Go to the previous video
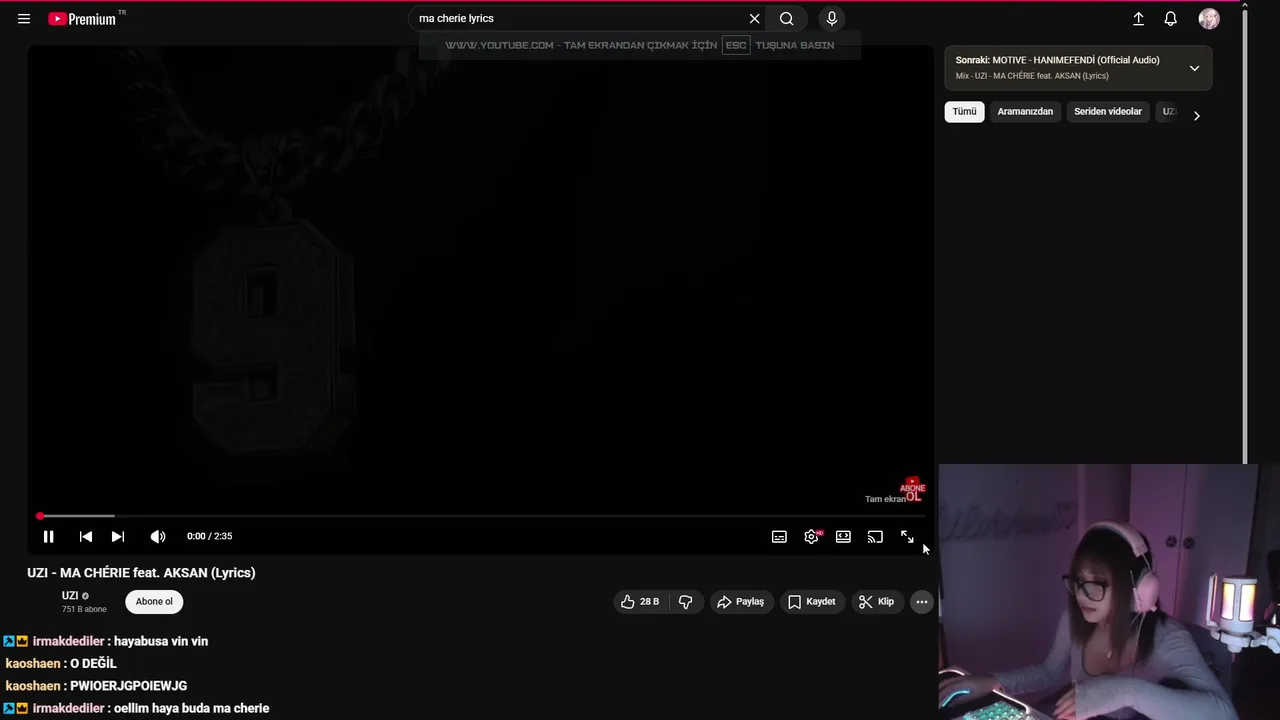Image resolution: width=1280 pixels, height=720 pixels. coord(85,537)
